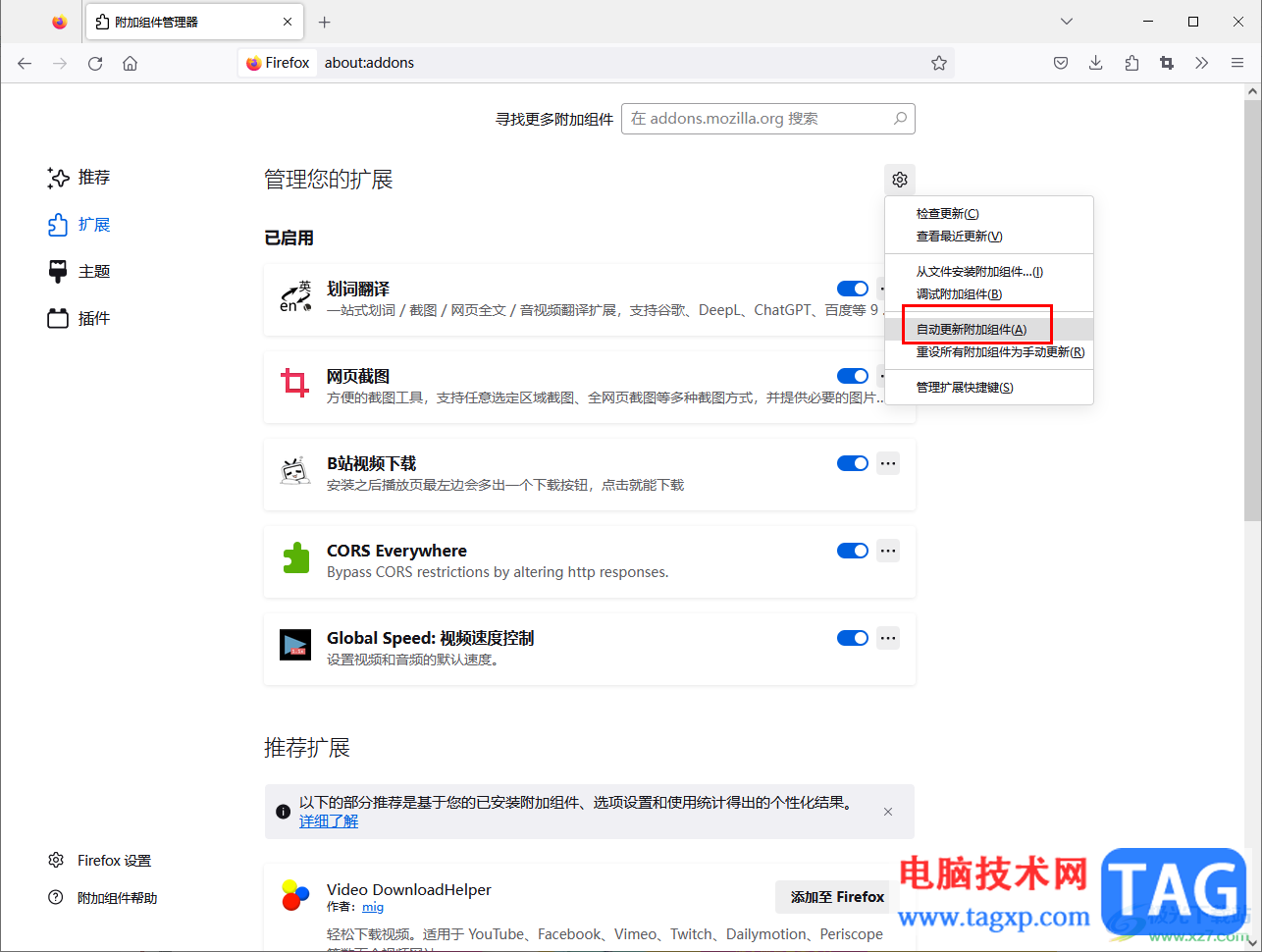Choose 重设所有附加组件为手动更新

tap(989, 352)
